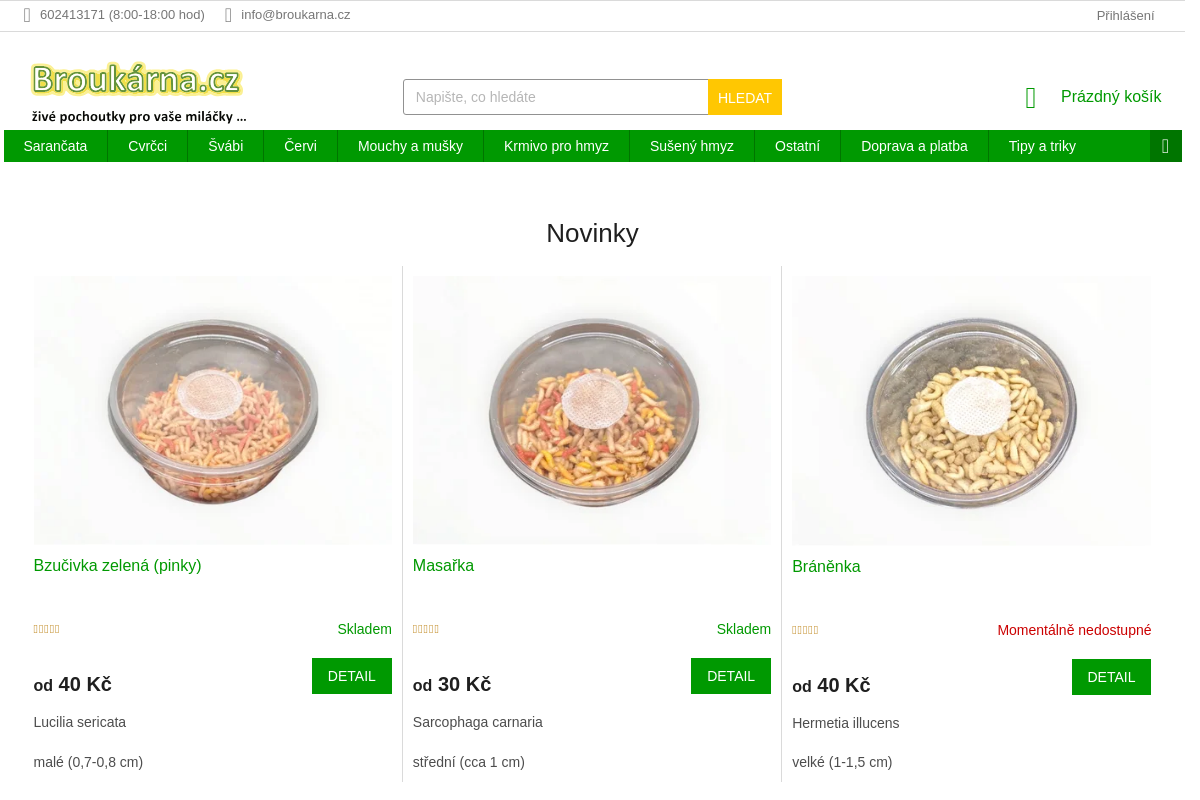
Task: Expand the menu overflow icon at navigation end
Action: [x=1165, y=146]
